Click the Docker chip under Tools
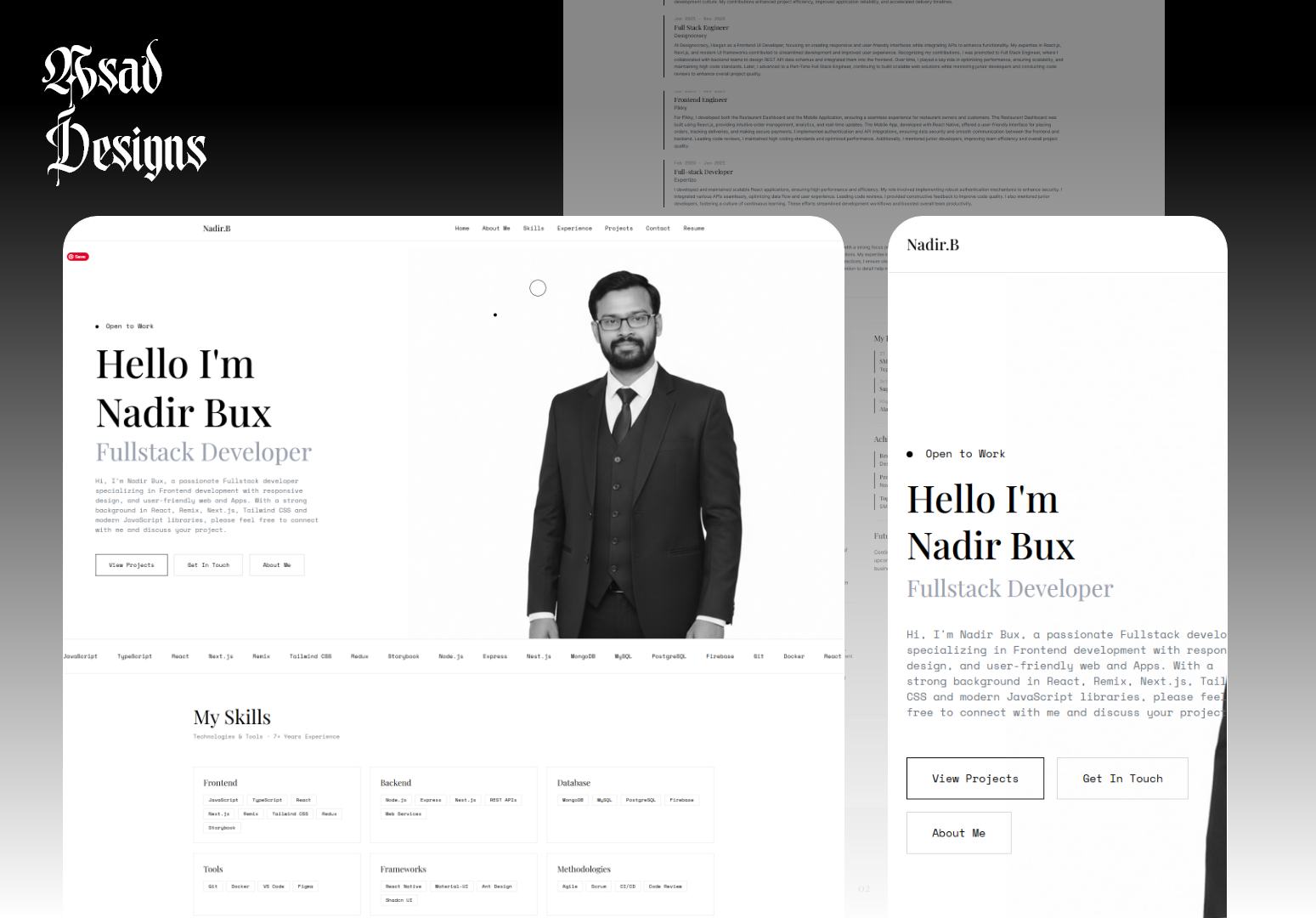Image resolution: width=1316 pixels, height=918 pixels. pos(240,886)
